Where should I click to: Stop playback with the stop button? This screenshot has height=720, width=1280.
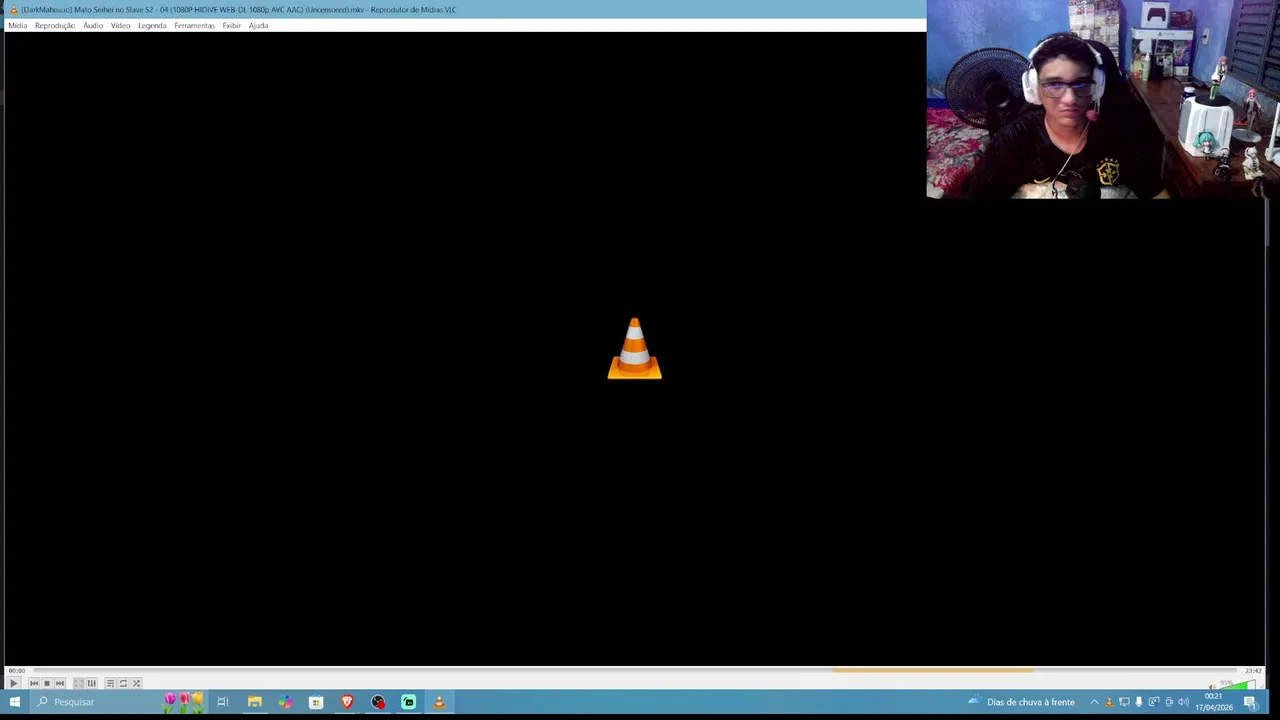point(47,683)
